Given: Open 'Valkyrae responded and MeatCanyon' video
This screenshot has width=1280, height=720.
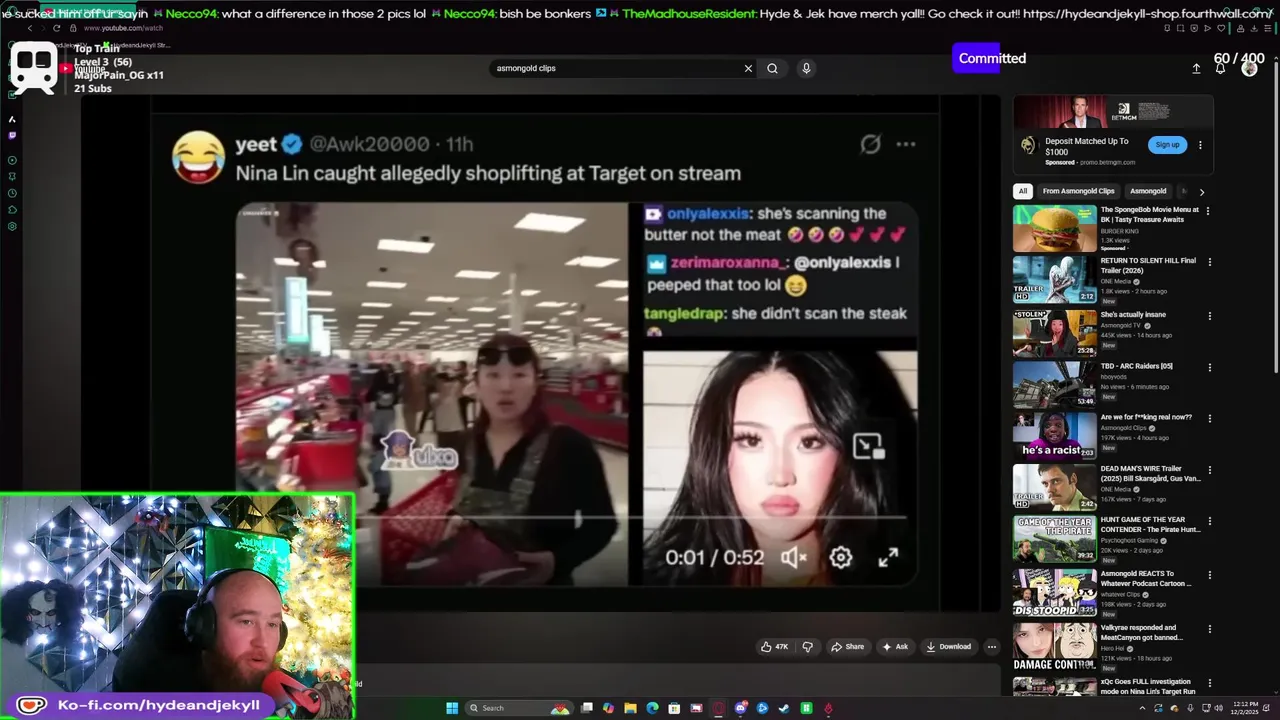Looking at the screenshot, I should pos(1055,646).
